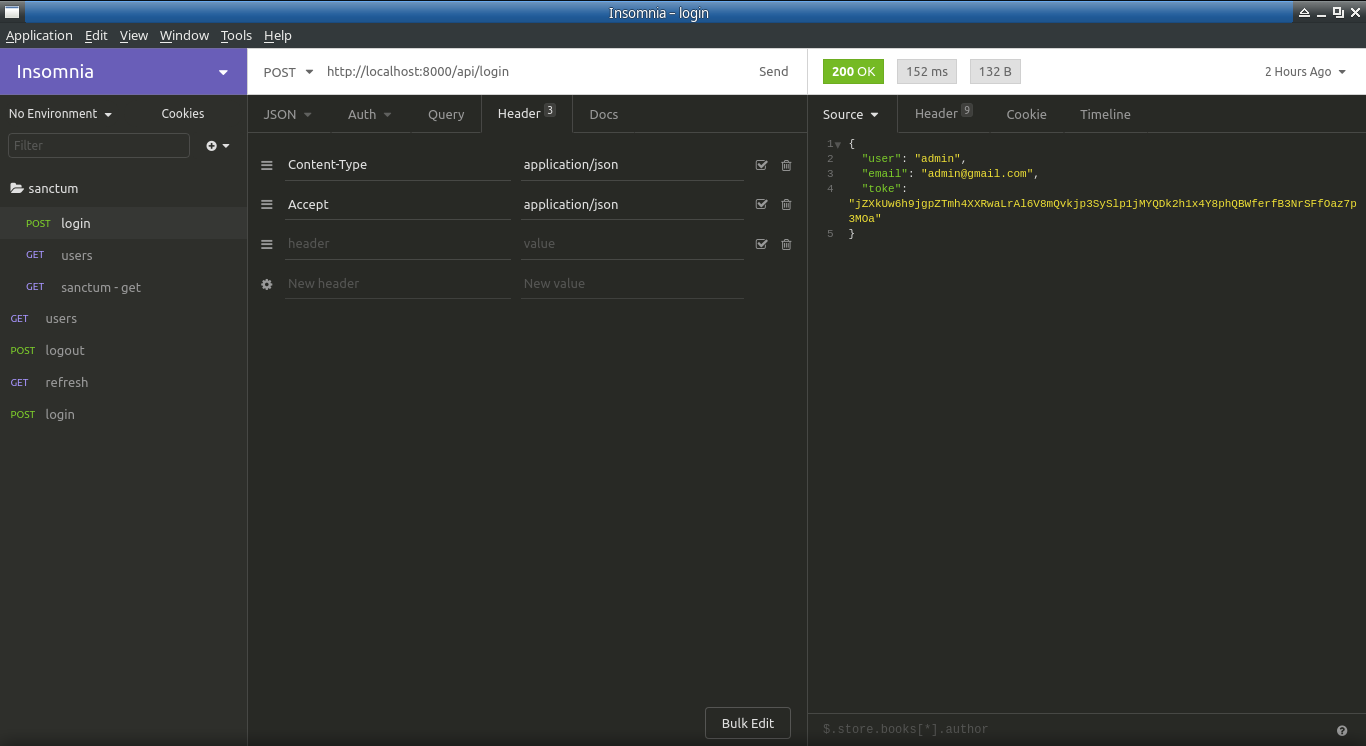Open the Cookies manager
This screenshot has height=746, width=1366.
click(183, 114)
